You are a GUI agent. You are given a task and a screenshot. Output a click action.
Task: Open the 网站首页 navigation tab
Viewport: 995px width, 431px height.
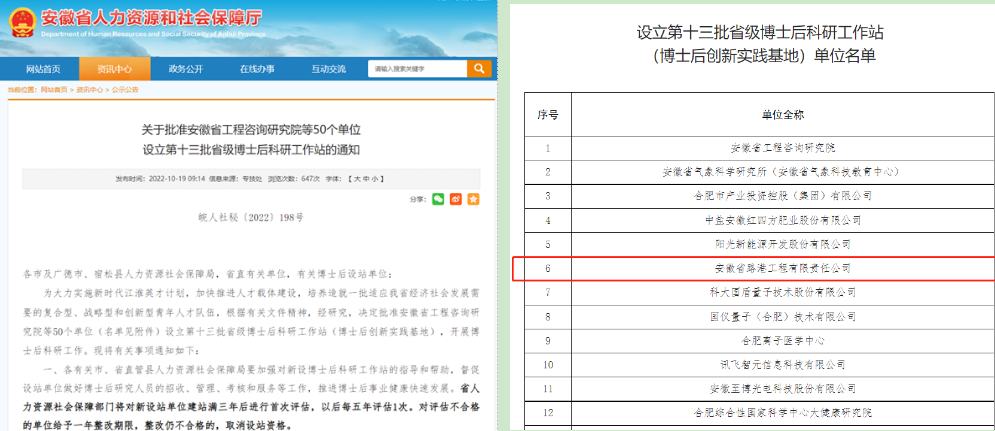point(43,69)
